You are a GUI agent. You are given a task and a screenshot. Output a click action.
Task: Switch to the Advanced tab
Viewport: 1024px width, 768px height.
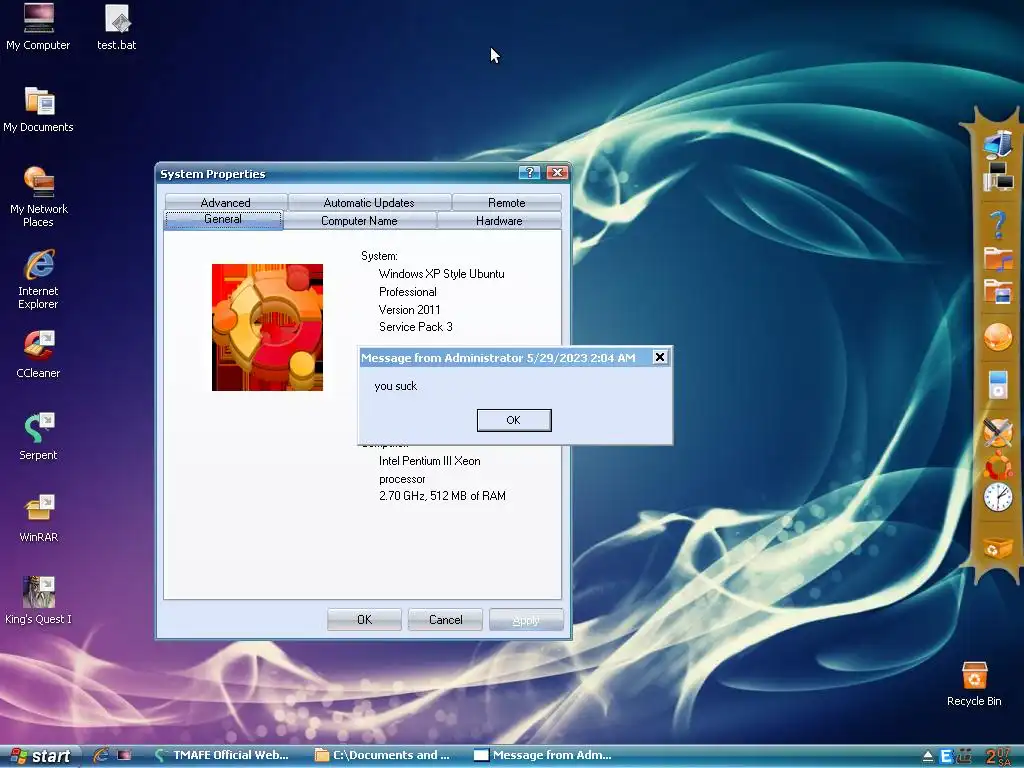click(x=226, y=202)
